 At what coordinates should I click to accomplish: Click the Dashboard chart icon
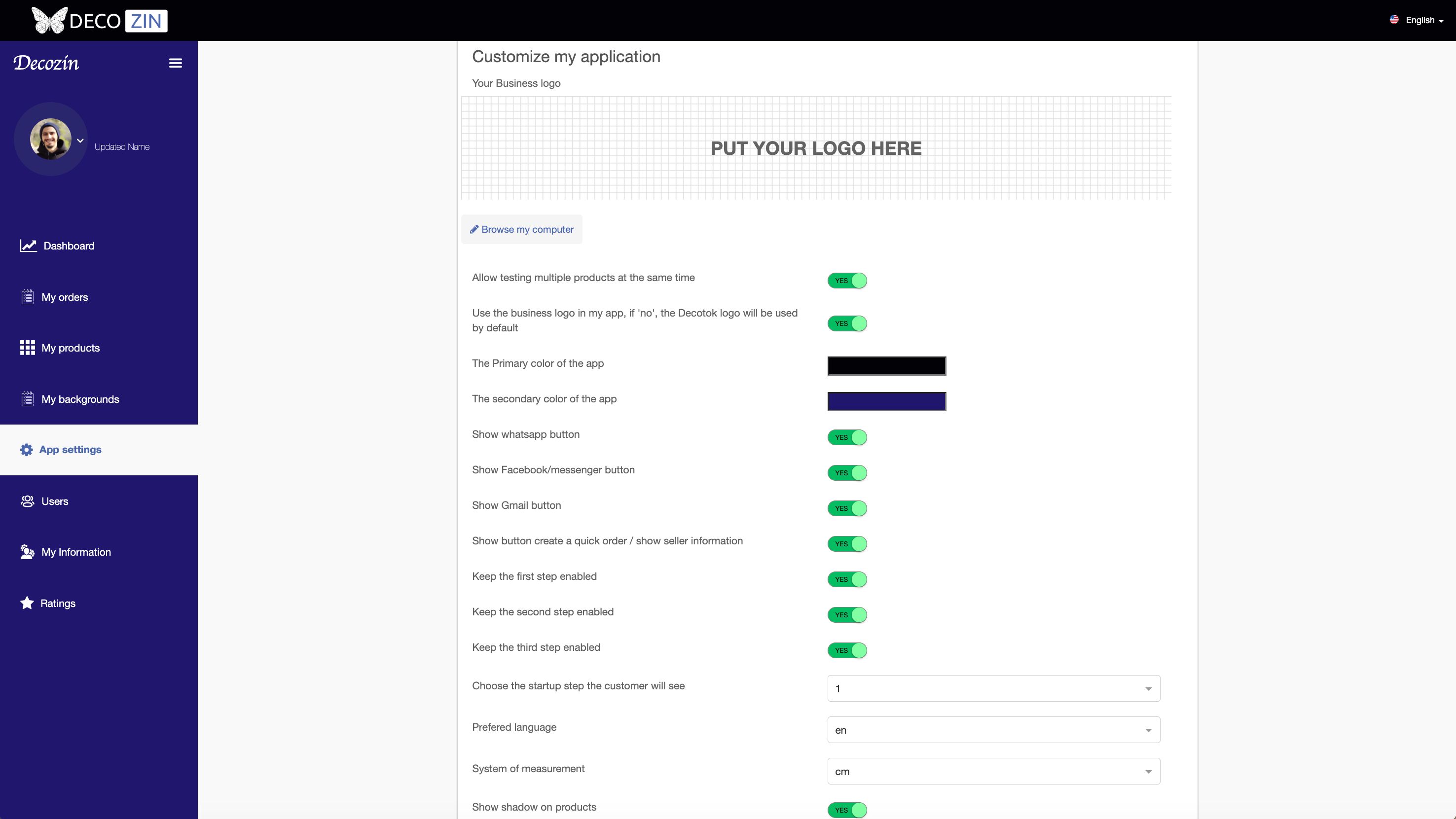coord(28,246)
